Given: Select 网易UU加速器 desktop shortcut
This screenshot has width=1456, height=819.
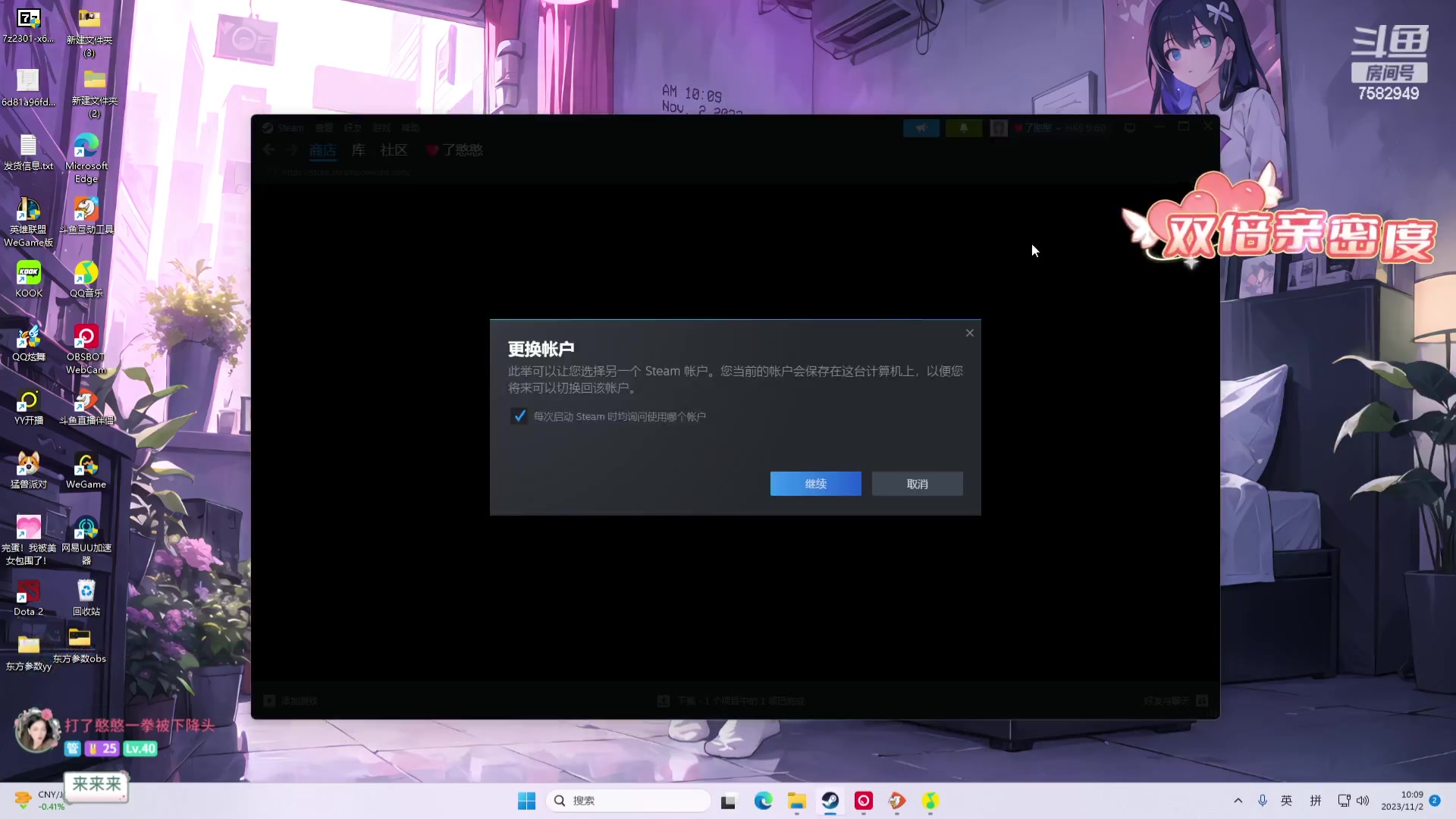Looking at the screenshot, I should 86,540.
